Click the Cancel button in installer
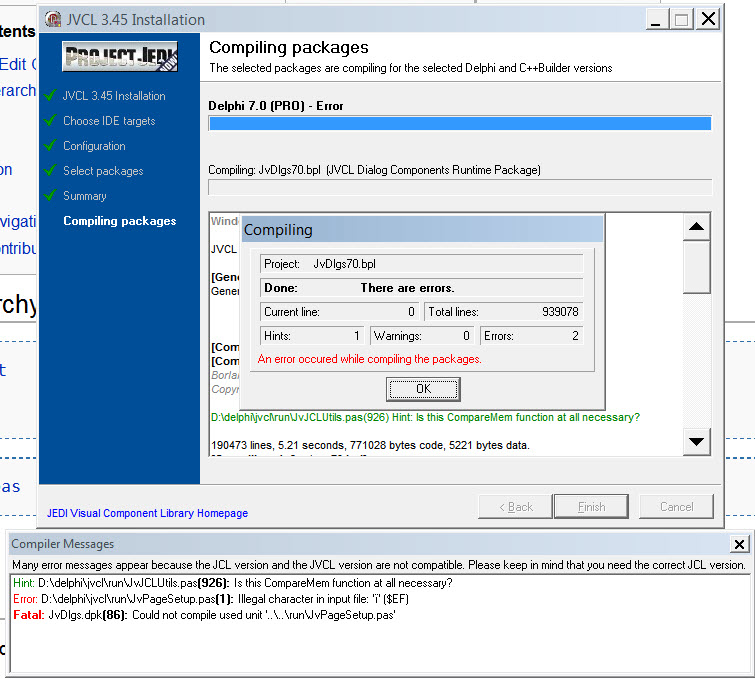This screenshot has width=755, height=679. [x=676, y=507]
